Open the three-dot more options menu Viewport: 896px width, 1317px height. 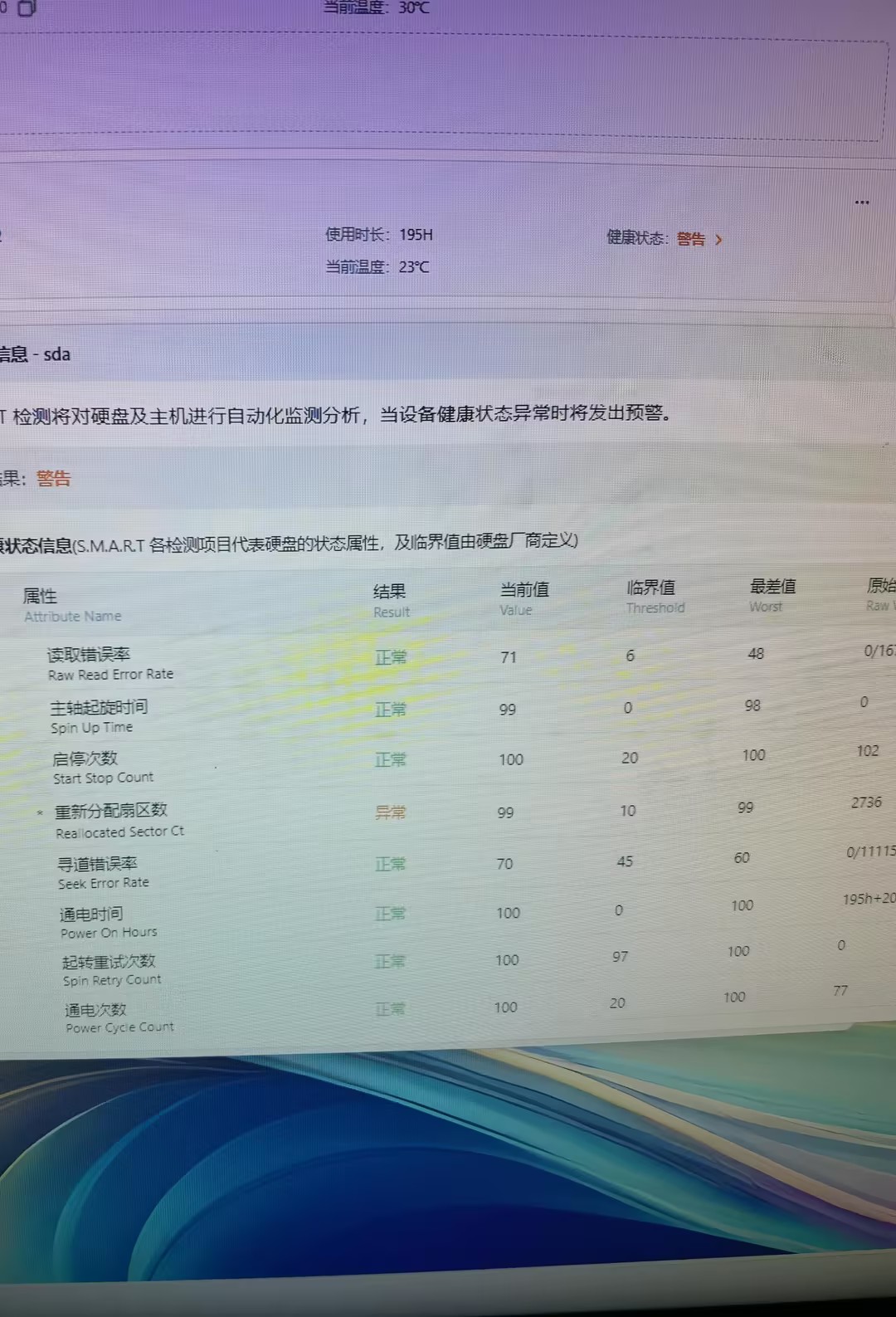[862, 202]
